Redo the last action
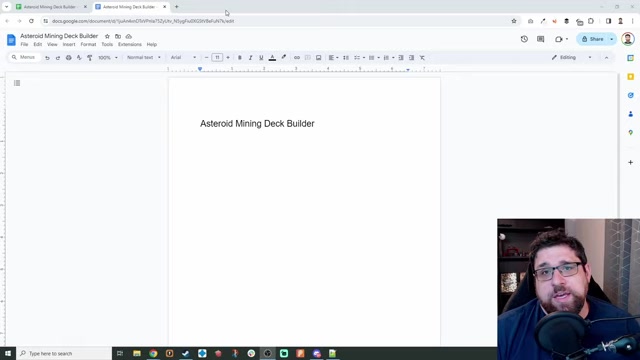 (x=58, y=58)
